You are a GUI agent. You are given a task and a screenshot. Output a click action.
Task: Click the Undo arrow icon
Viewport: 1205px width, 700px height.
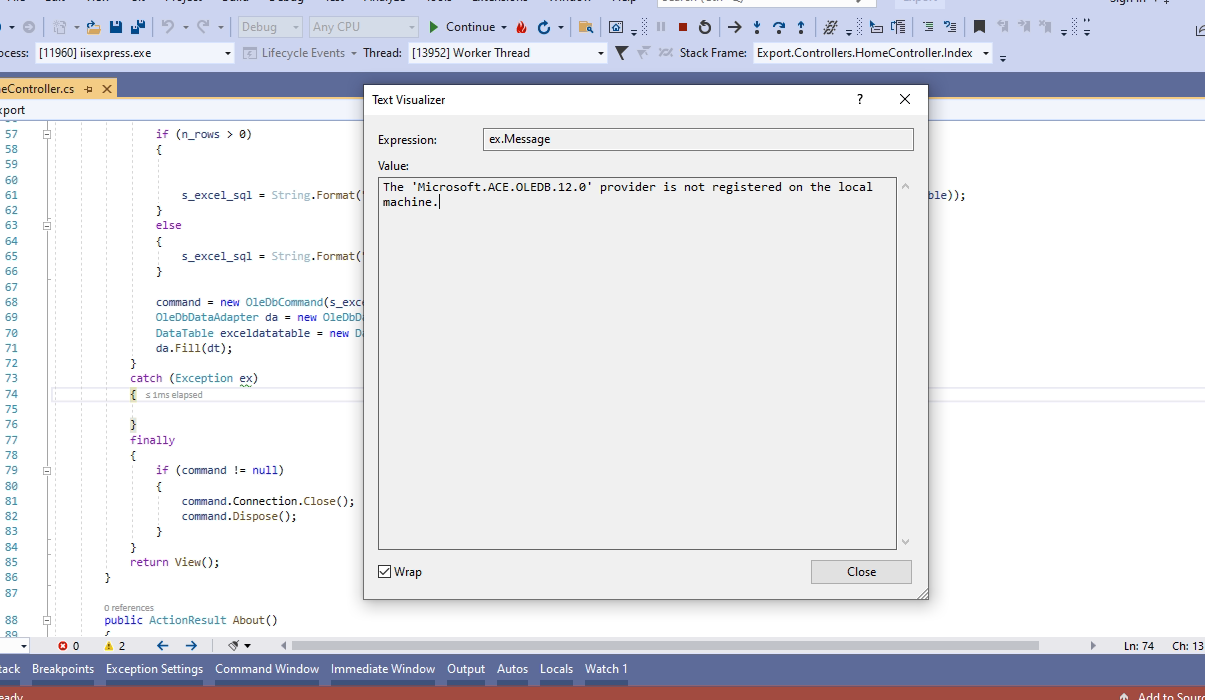[168, 27]
